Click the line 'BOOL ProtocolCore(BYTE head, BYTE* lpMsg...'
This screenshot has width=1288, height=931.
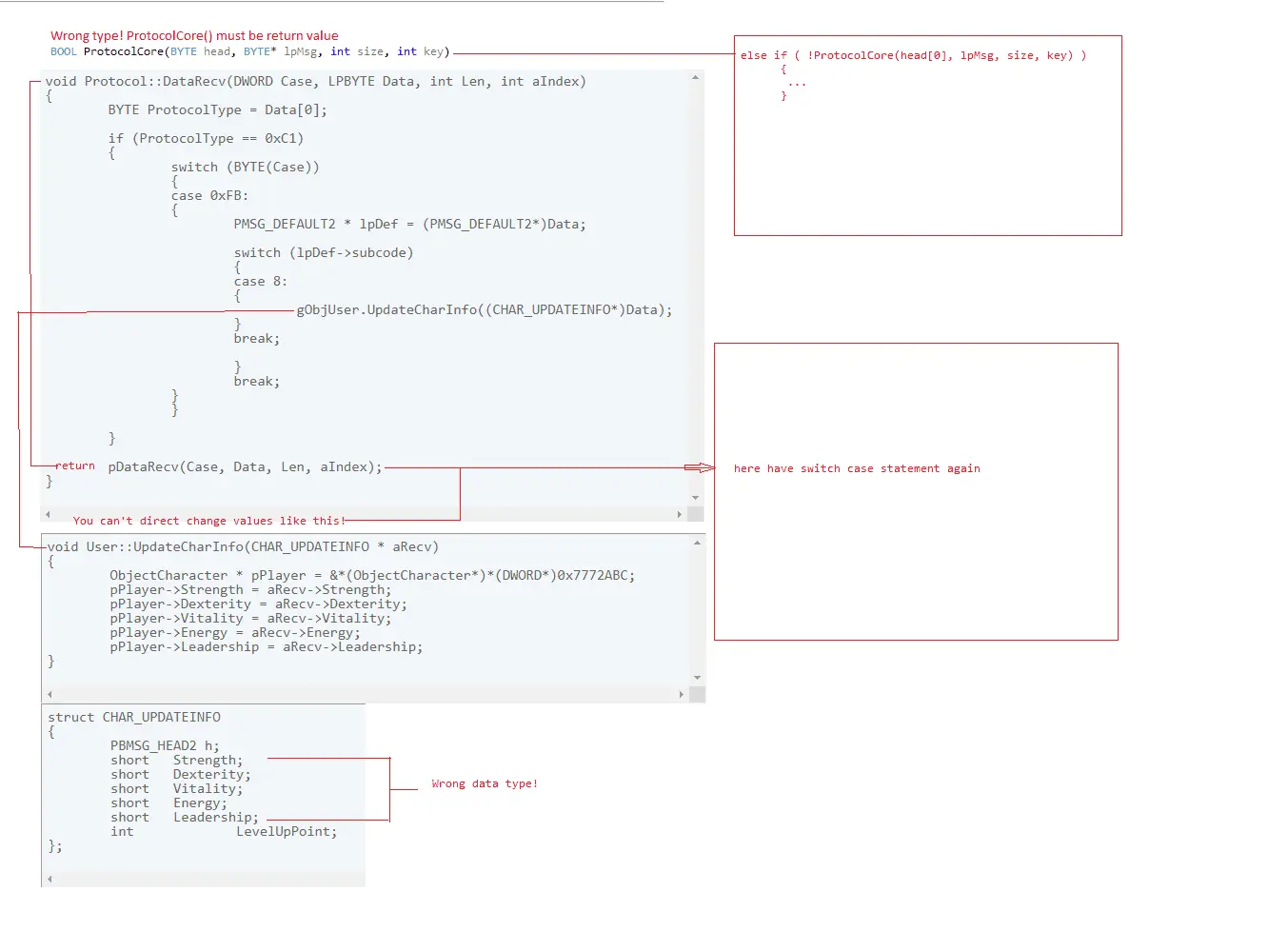(250, 51)
